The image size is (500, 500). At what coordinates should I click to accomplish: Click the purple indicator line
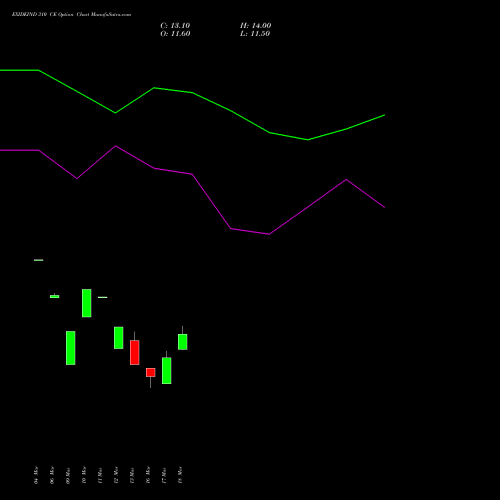tap(192, 174)
